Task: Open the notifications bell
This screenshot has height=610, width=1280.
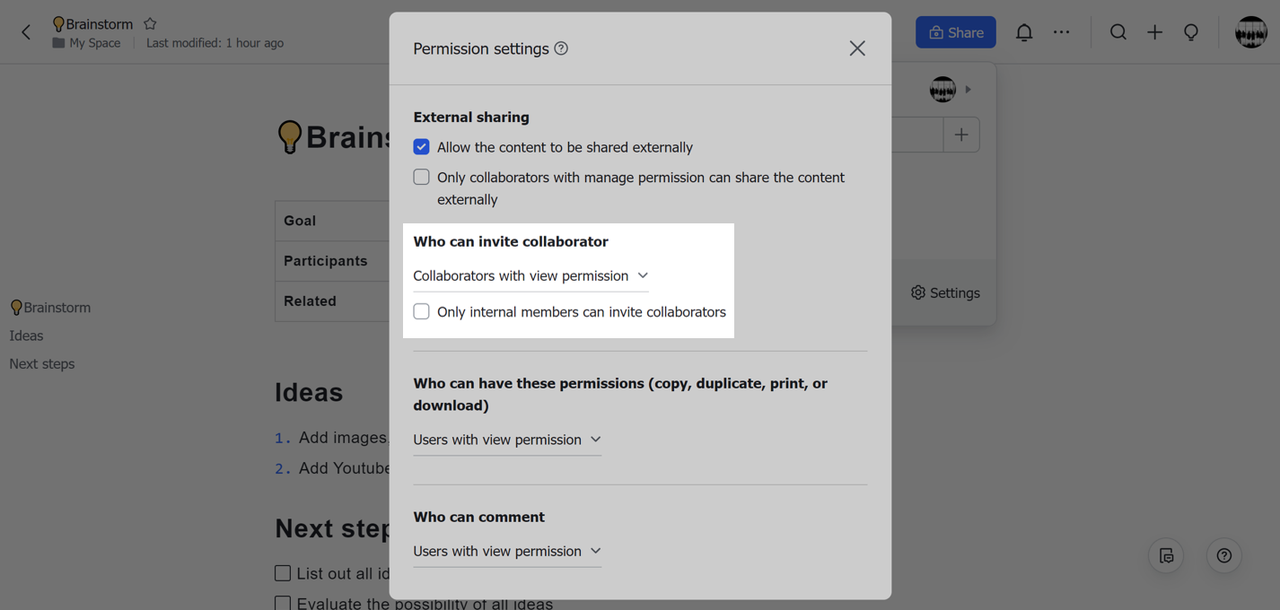Action: point(1024,32)
